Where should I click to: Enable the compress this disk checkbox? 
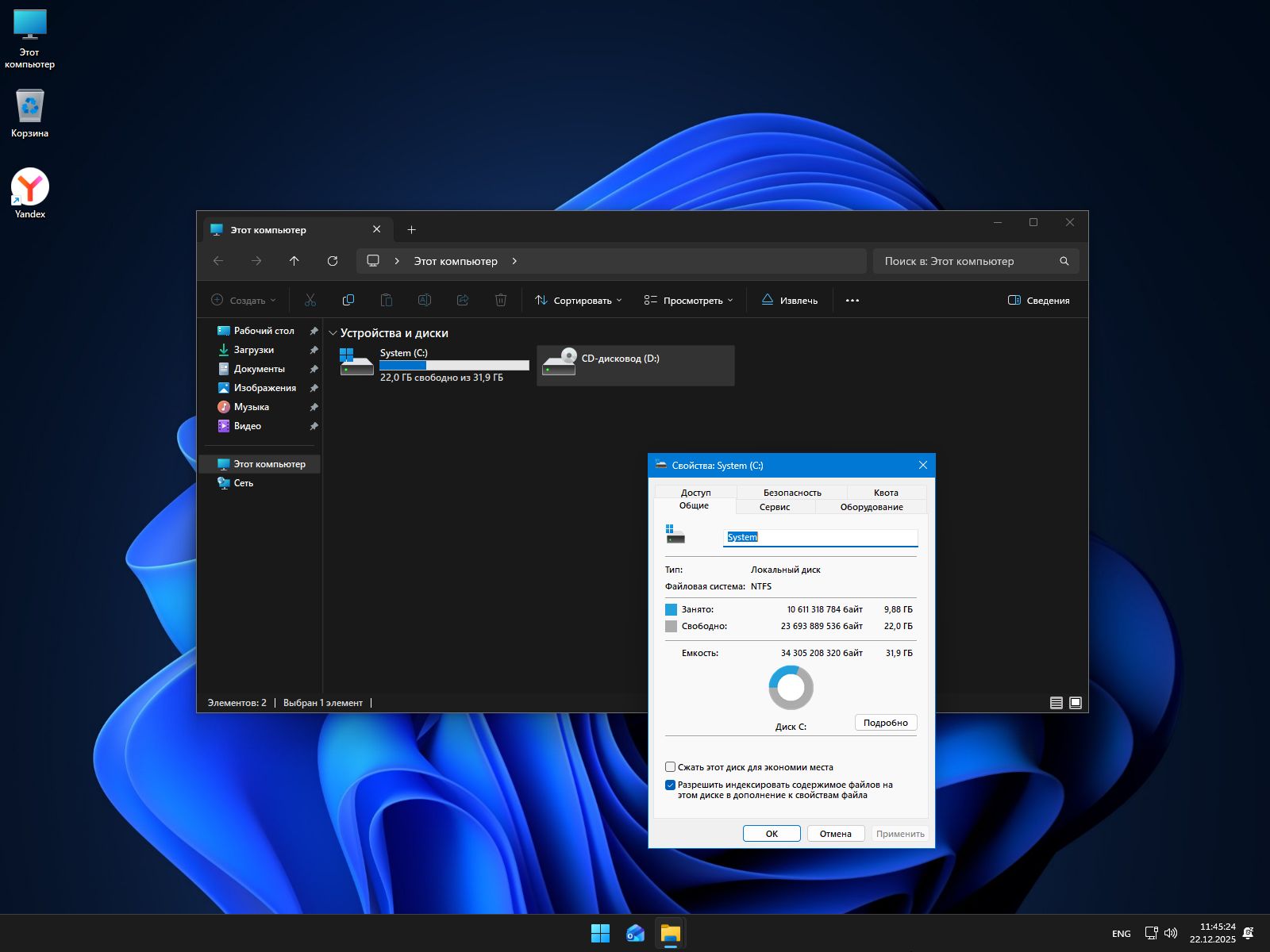[671, 767]
